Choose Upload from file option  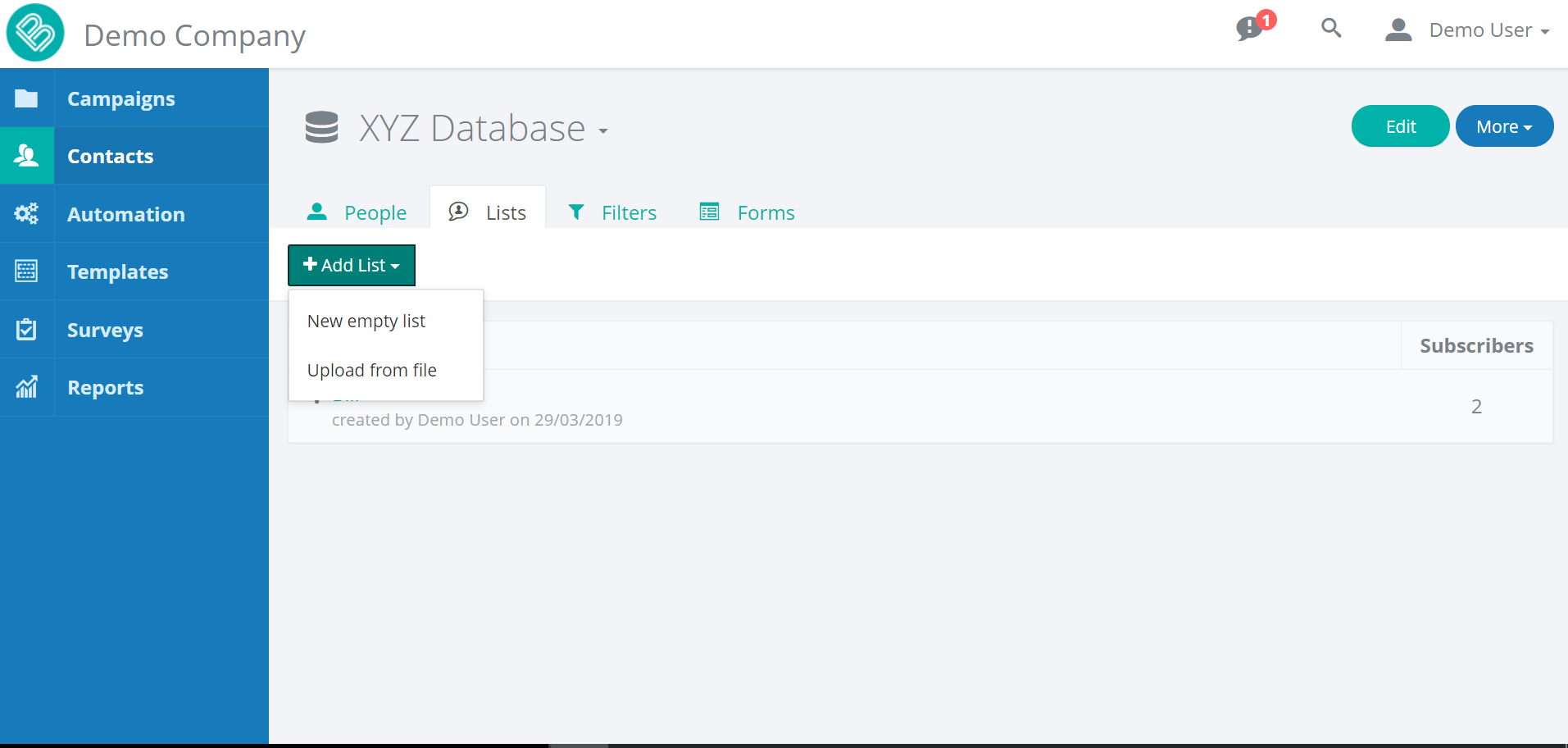(372, 370)
